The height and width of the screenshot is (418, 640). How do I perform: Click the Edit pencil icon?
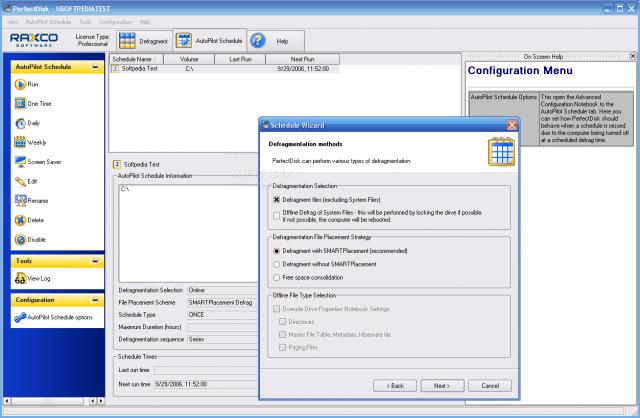pyautogui.click(x=20, y=181)
